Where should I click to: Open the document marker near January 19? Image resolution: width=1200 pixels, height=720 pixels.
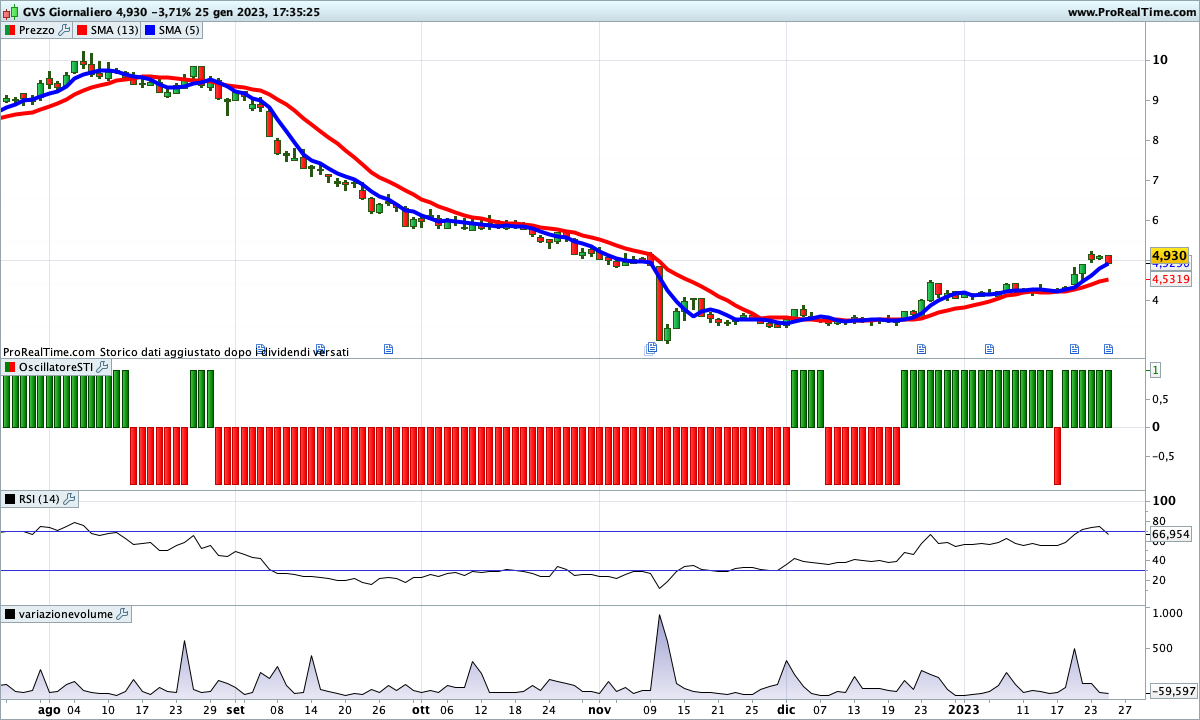point(1074,348)
